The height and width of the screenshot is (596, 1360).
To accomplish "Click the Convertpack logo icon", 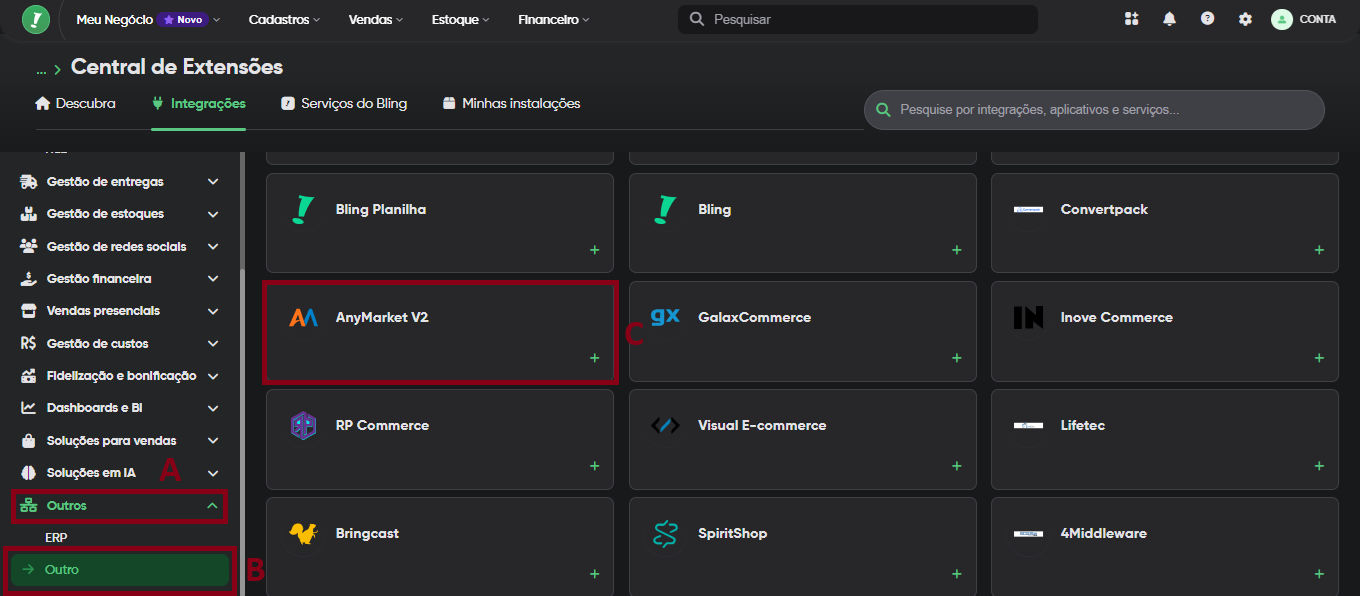I will (1028, 210).
